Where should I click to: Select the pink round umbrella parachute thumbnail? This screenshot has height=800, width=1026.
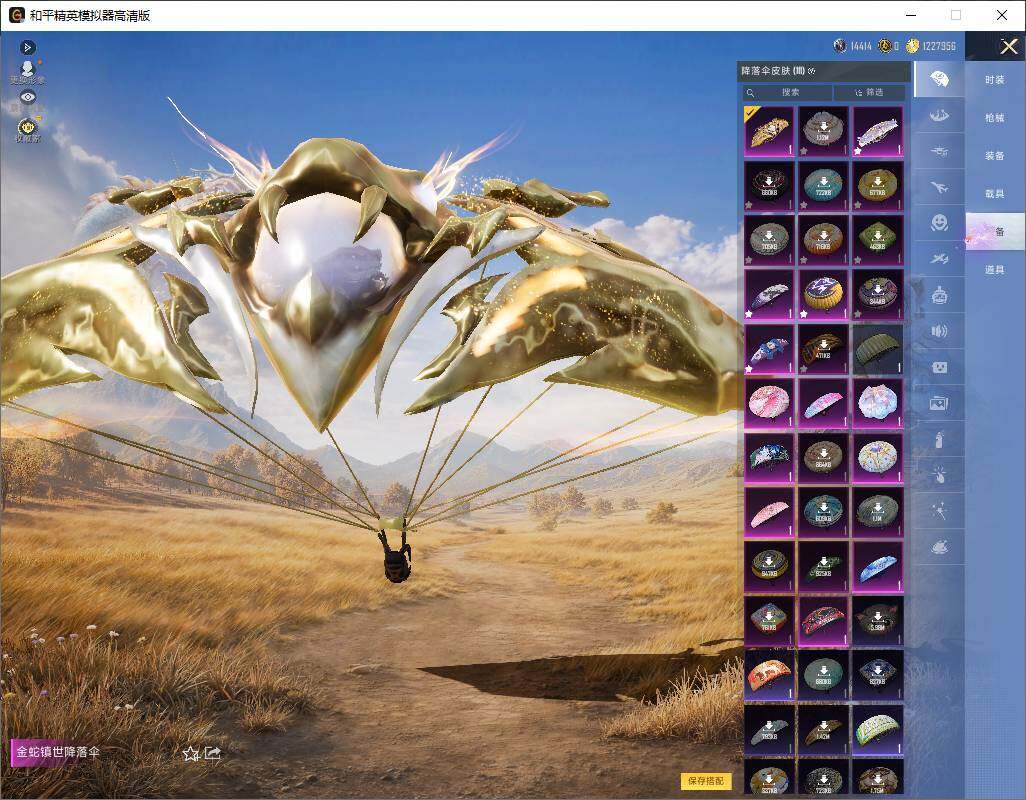[x=770, y=403]
